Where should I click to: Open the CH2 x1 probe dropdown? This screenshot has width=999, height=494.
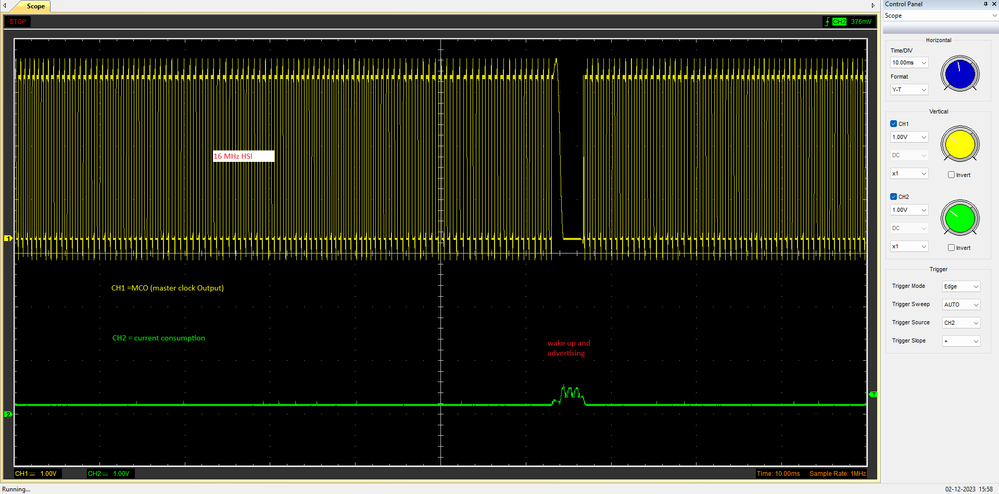point(909,246)
